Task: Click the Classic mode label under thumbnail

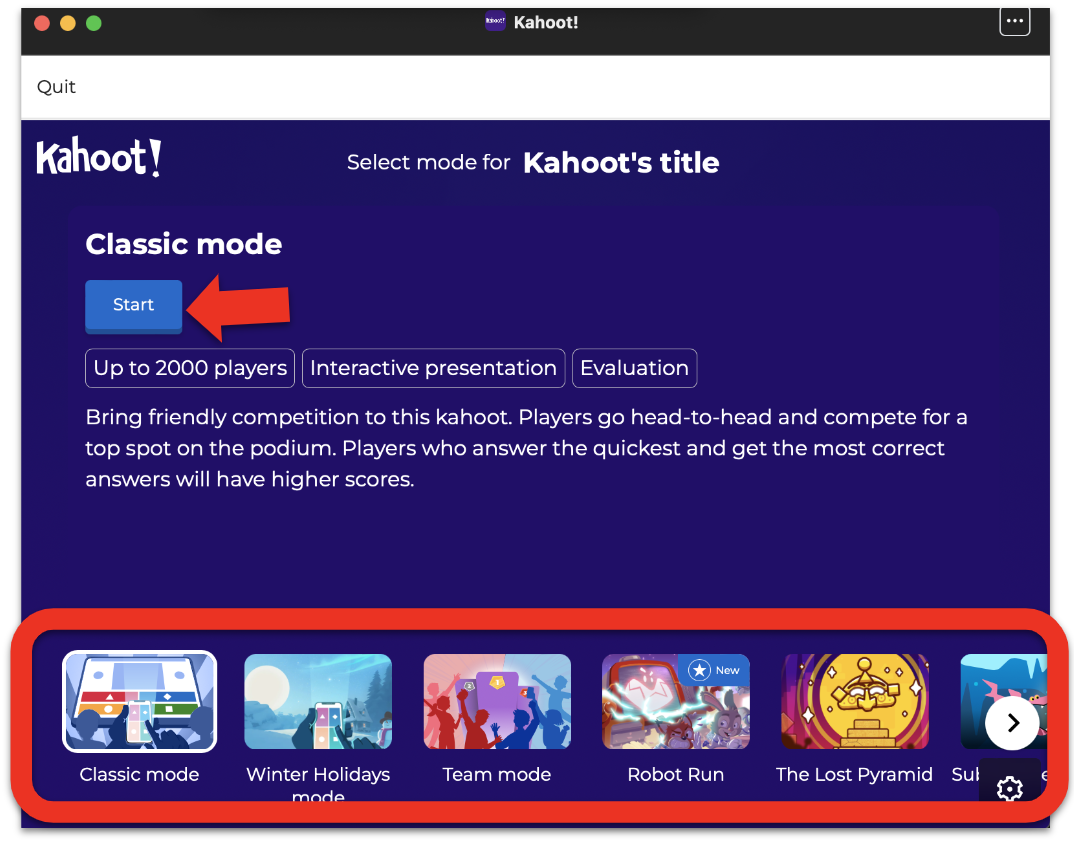Action: pos(140,775)
